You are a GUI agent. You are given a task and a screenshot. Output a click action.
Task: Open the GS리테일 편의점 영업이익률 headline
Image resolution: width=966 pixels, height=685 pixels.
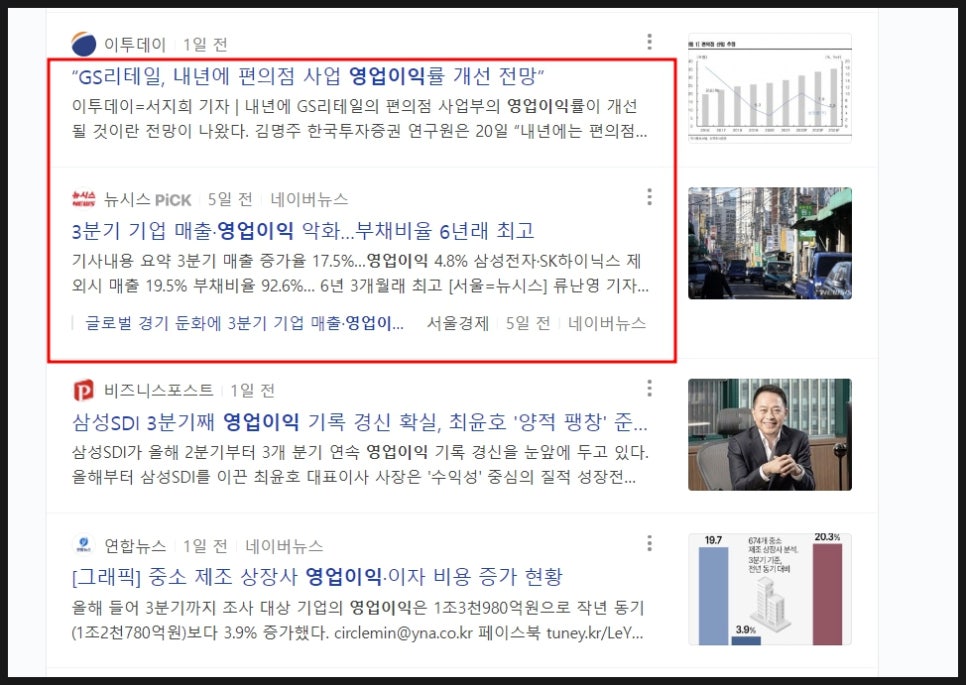point(308,76)
